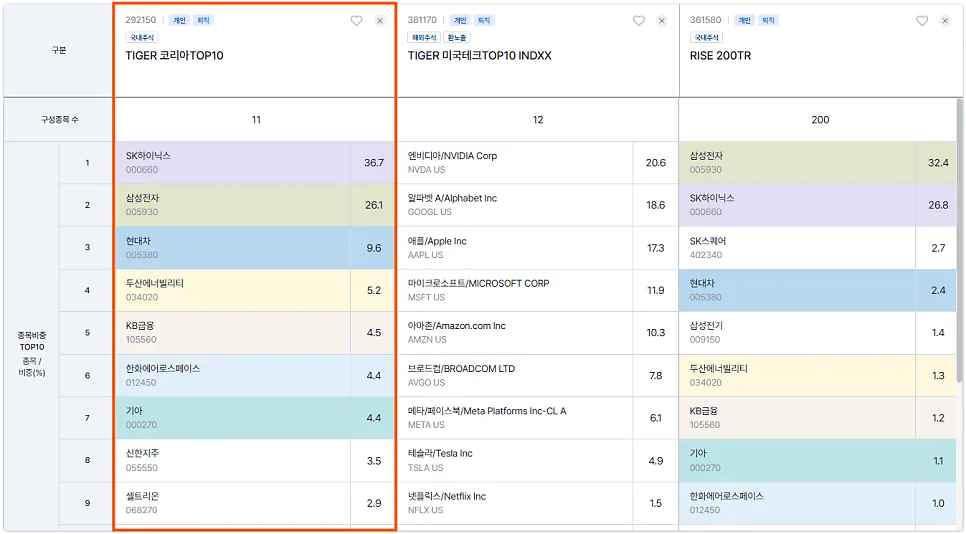
Task: Click constituent count 200 for RISE 200TR
Action: (x=820, y=119)
